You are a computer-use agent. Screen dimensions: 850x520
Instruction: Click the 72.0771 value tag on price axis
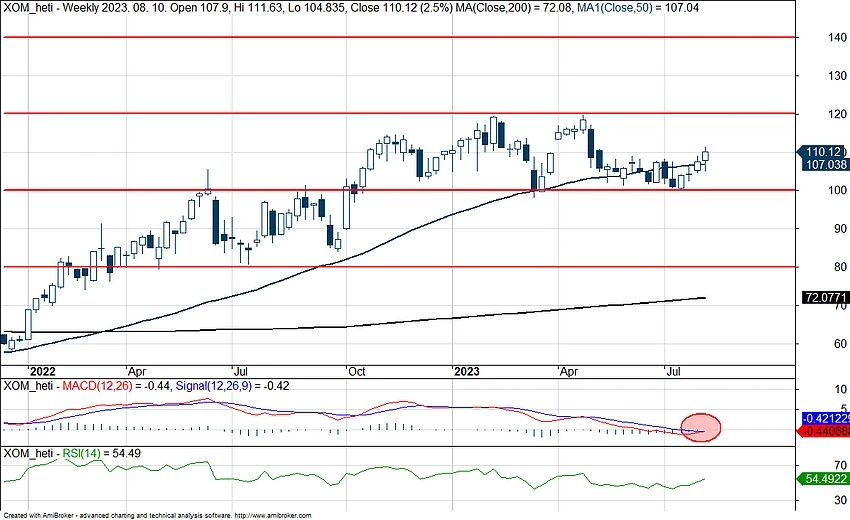[x=824, y=298]
